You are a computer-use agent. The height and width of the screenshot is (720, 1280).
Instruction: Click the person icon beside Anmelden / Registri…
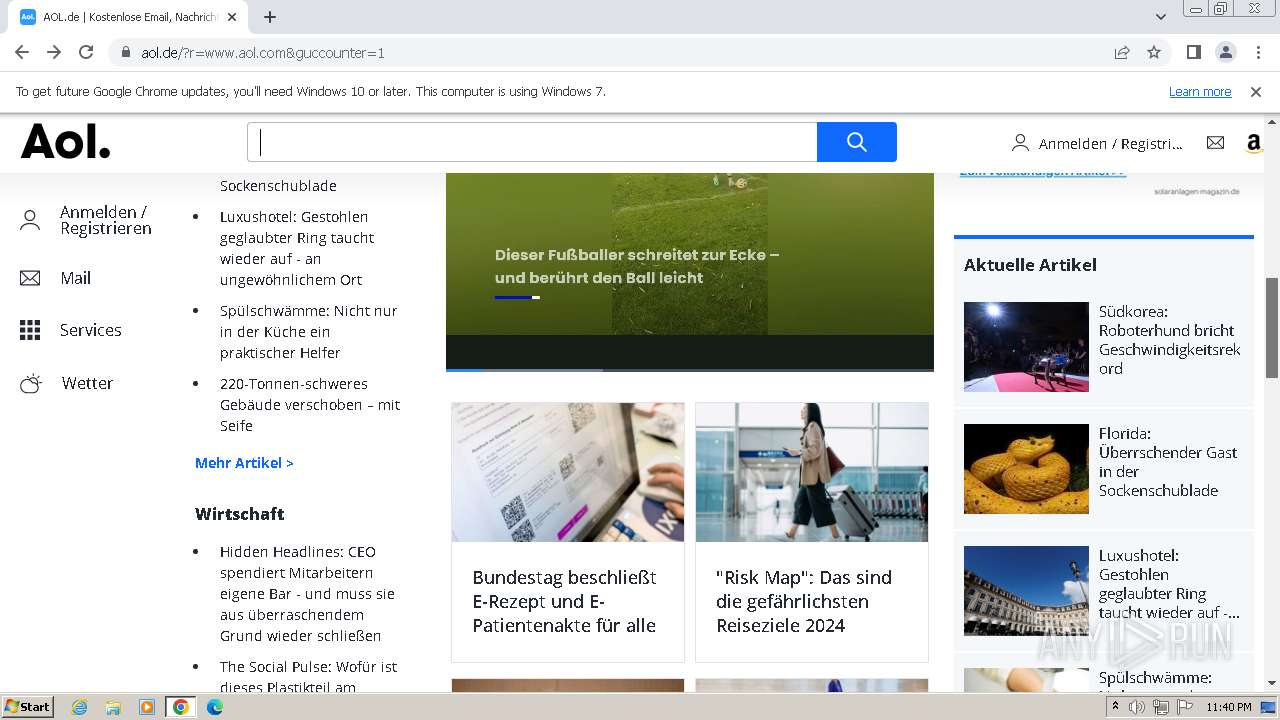1020,143
